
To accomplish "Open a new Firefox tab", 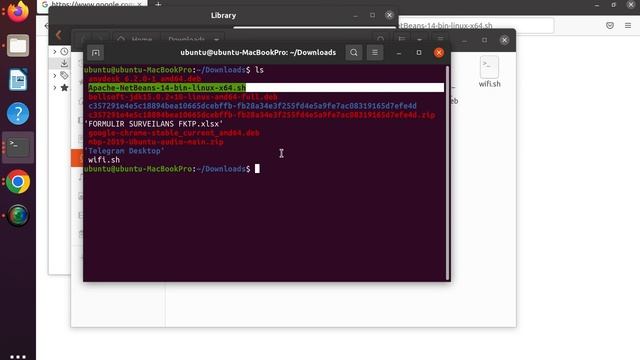I will (158, 4).
